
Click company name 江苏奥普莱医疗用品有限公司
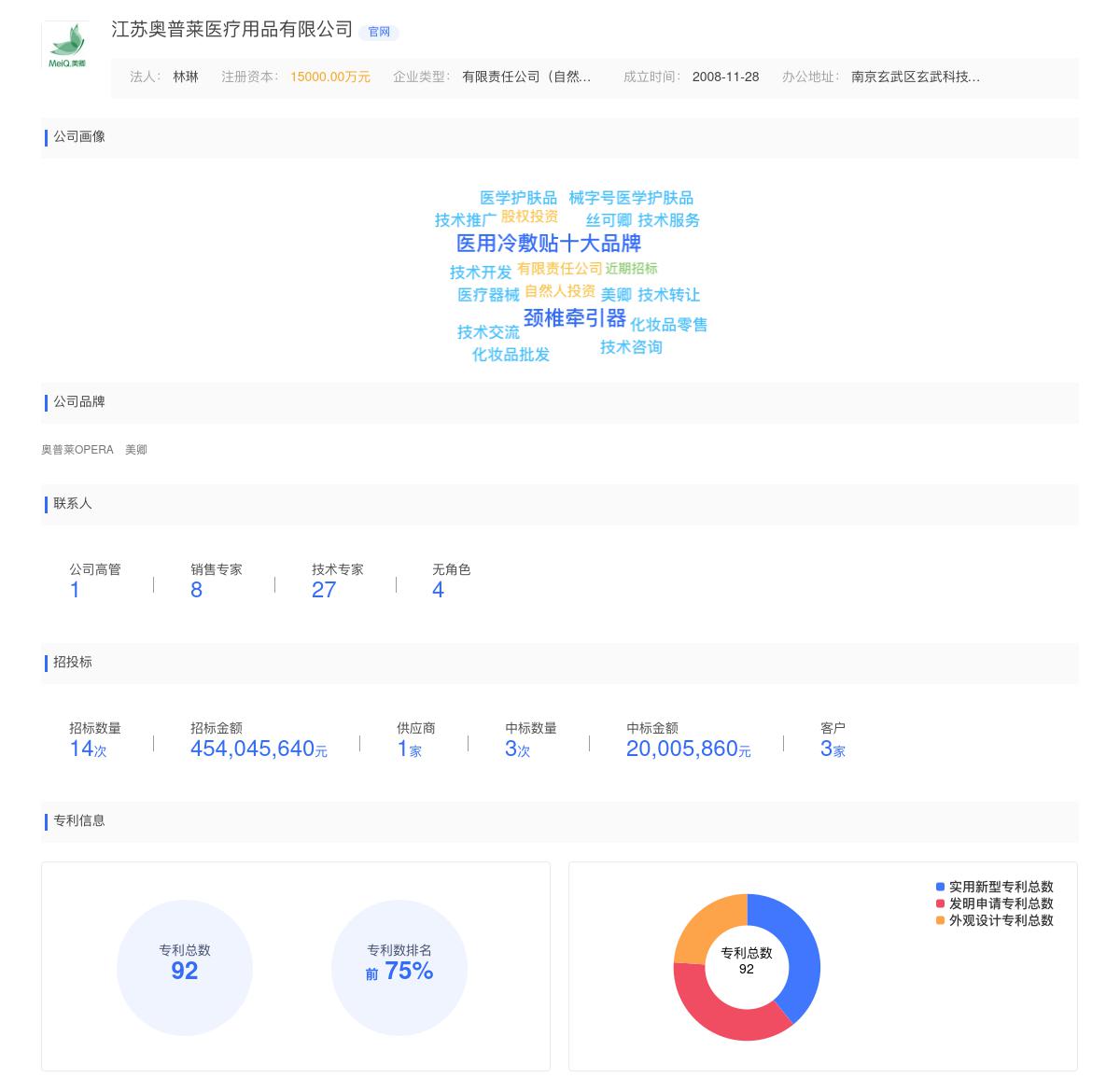[x=231, y=30]
